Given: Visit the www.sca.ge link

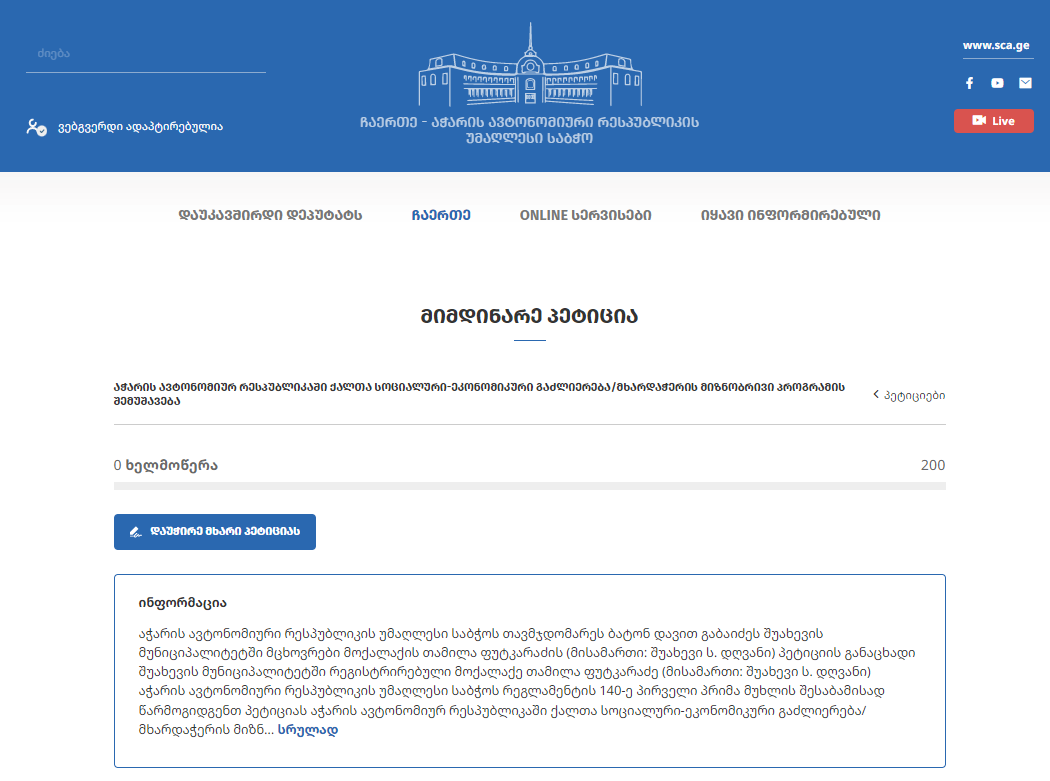Looking at the screenshot, I should (x=997, y=45).
